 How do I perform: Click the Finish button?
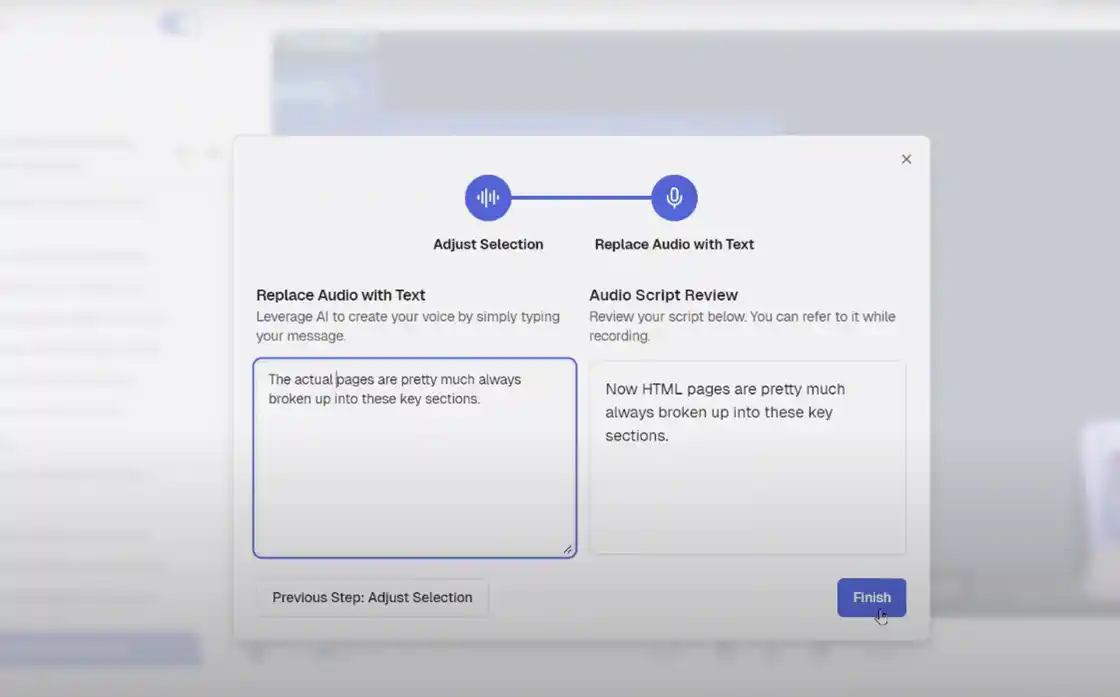pos(871,597)
